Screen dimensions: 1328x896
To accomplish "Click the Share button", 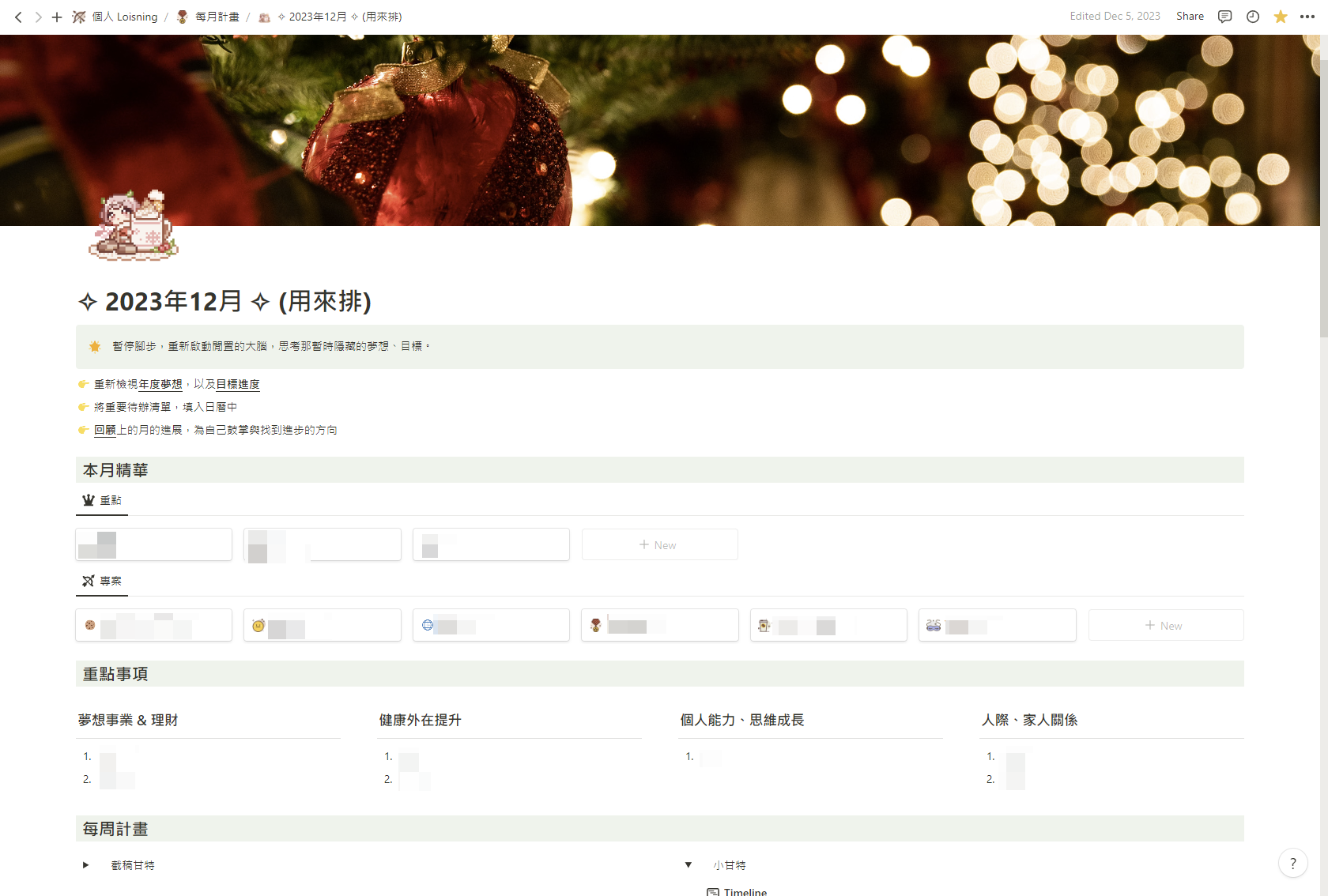I will point(1190,17).
